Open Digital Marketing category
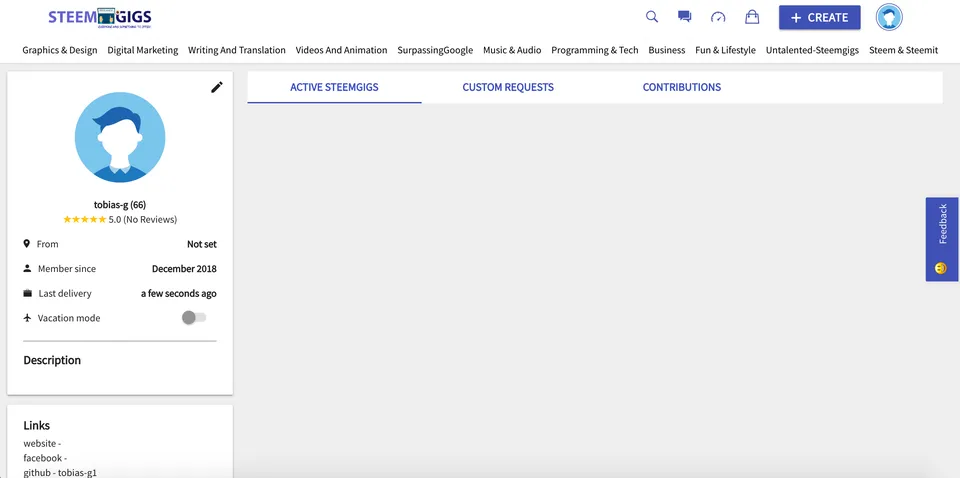Screen dimensions: 960x478 pyautogui.click(x=143, y=50)
